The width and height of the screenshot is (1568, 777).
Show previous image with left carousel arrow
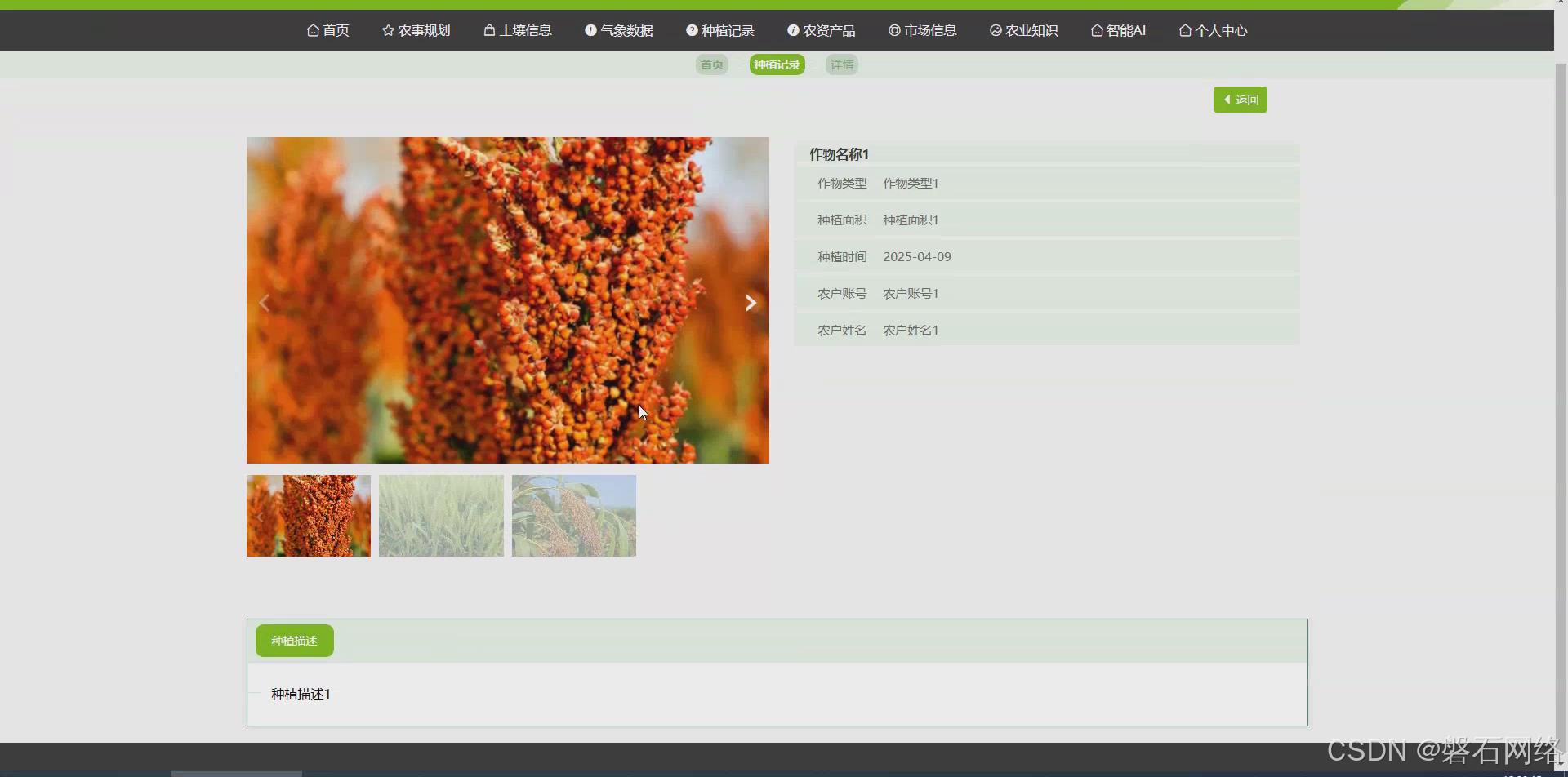click(264, 303)
